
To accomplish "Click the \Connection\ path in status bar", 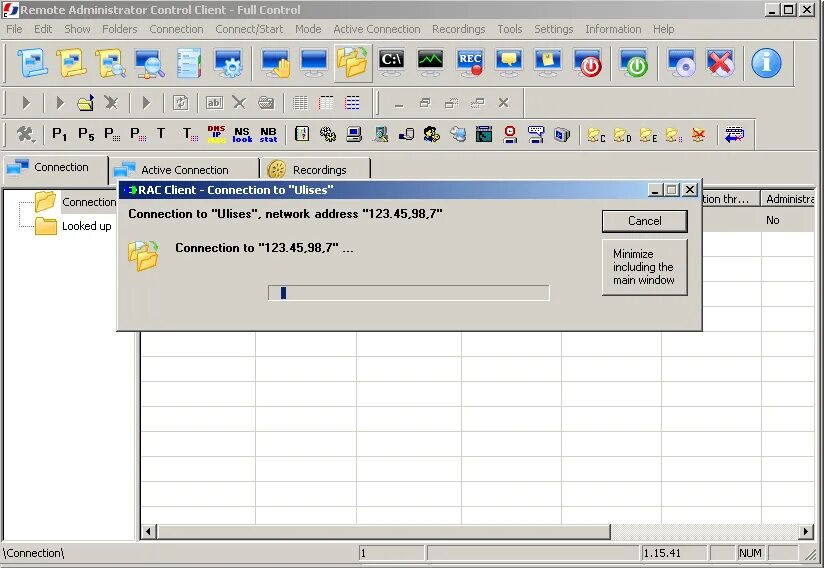I will [x=34, y=553].
